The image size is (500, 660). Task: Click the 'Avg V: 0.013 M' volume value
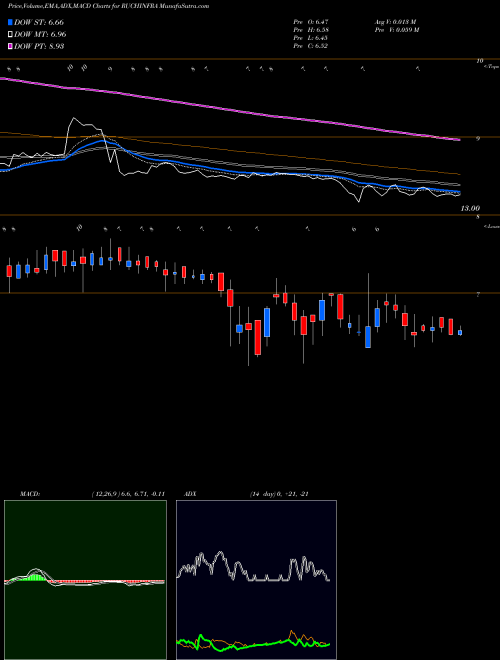pos(395,22)
